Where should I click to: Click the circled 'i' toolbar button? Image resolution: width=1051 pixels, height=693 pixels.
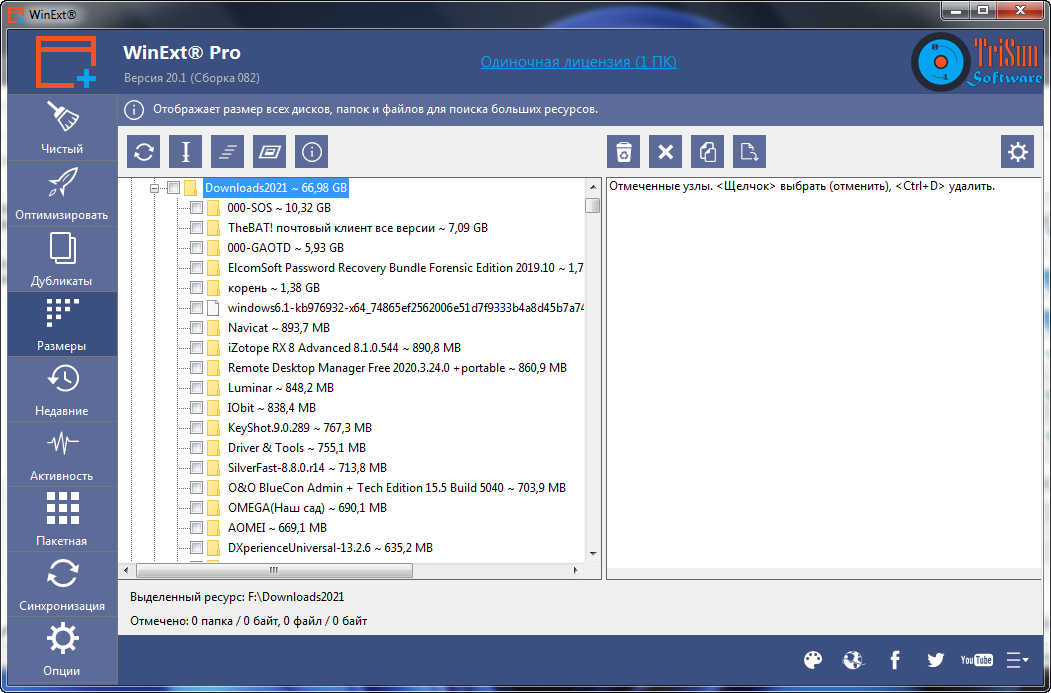coord(312,152)
